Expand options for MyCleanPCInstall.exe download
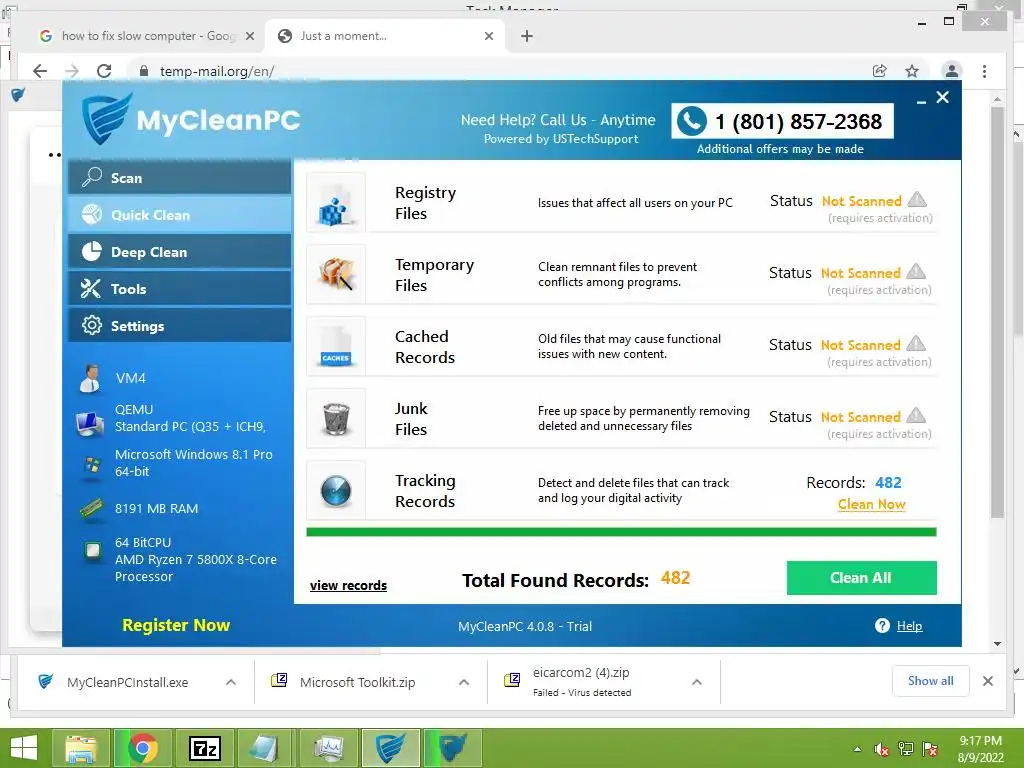Screen dimensions: 1024x768 (231, 682)
